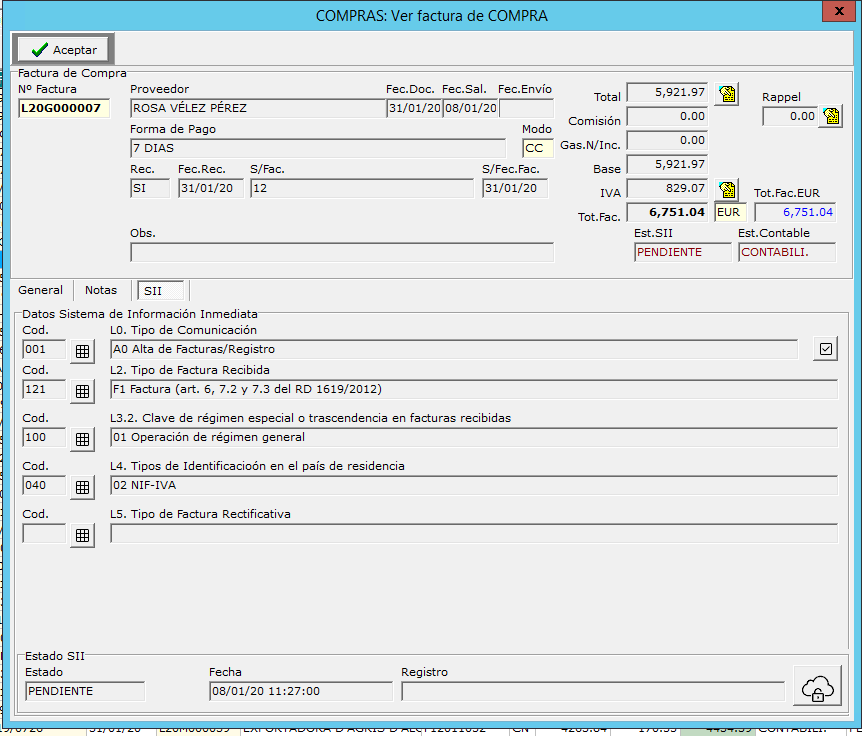The width and height of the screenshot is (862, 736).
Task: Click the Registro field in Estado SII
Action: [593, 691]
